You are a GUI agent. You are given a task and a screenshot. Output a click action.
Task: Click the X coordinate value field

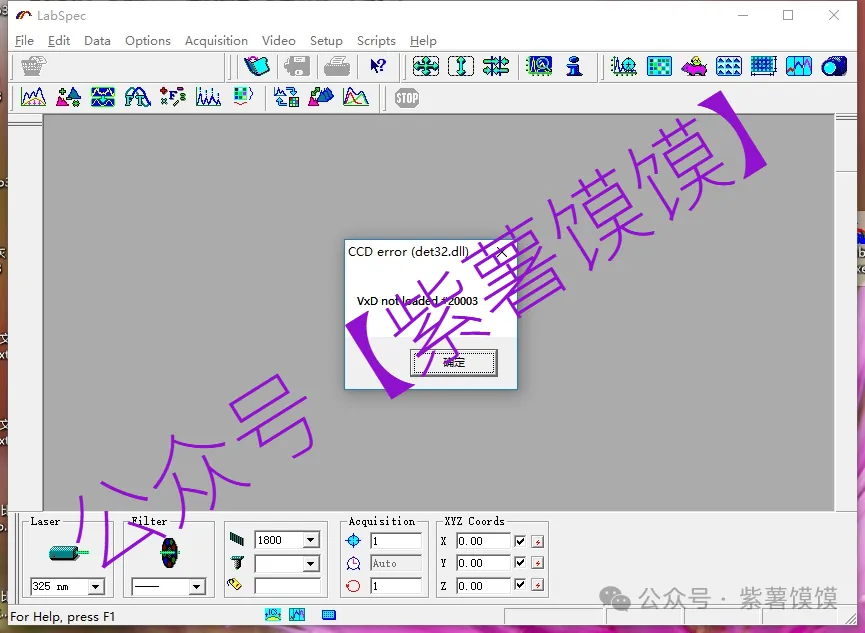coord(483,541)
